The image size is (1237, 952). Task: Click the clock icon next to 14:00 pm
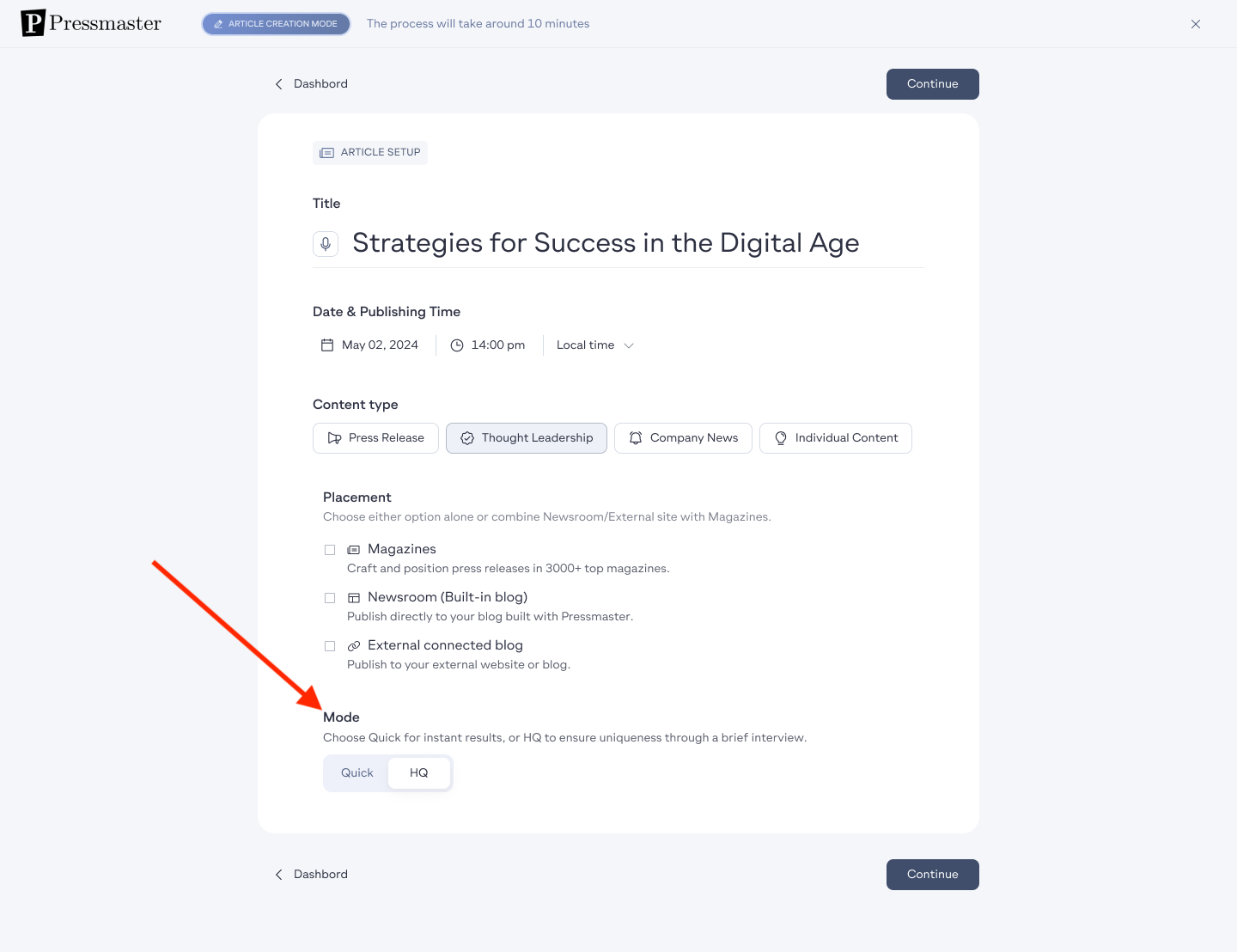click(457, 345)
